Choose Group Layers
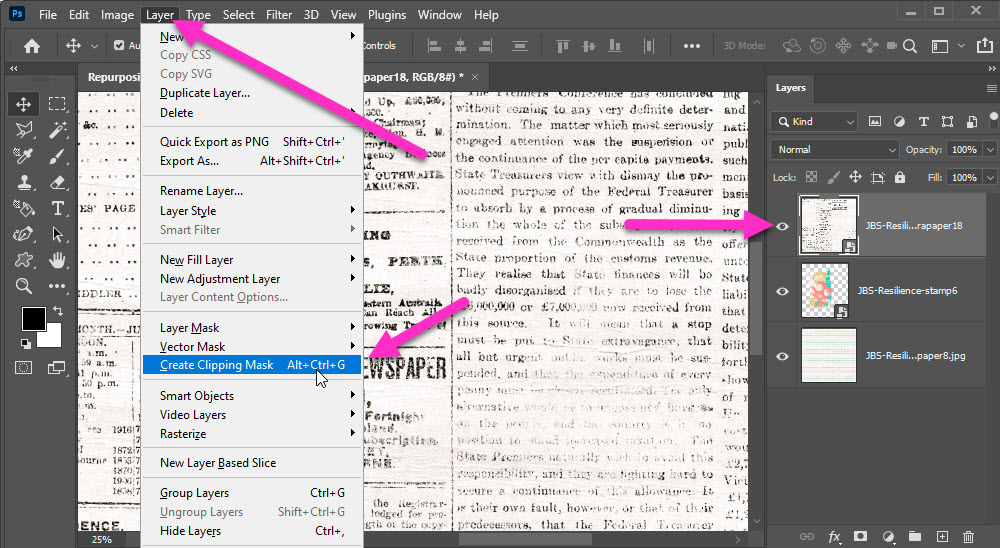Viewport: 1000px width, 548px height. [x=253, y=492]
